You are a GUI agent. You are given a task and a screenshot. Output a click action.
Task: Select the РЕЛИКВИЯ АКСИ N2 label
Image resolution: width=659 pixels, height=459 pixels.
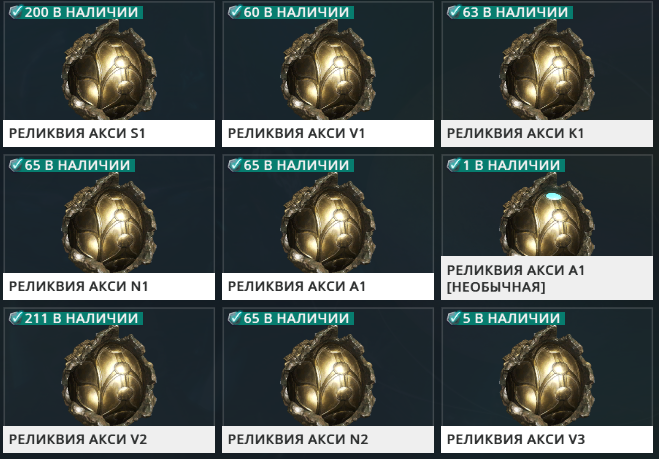(298, 439)
